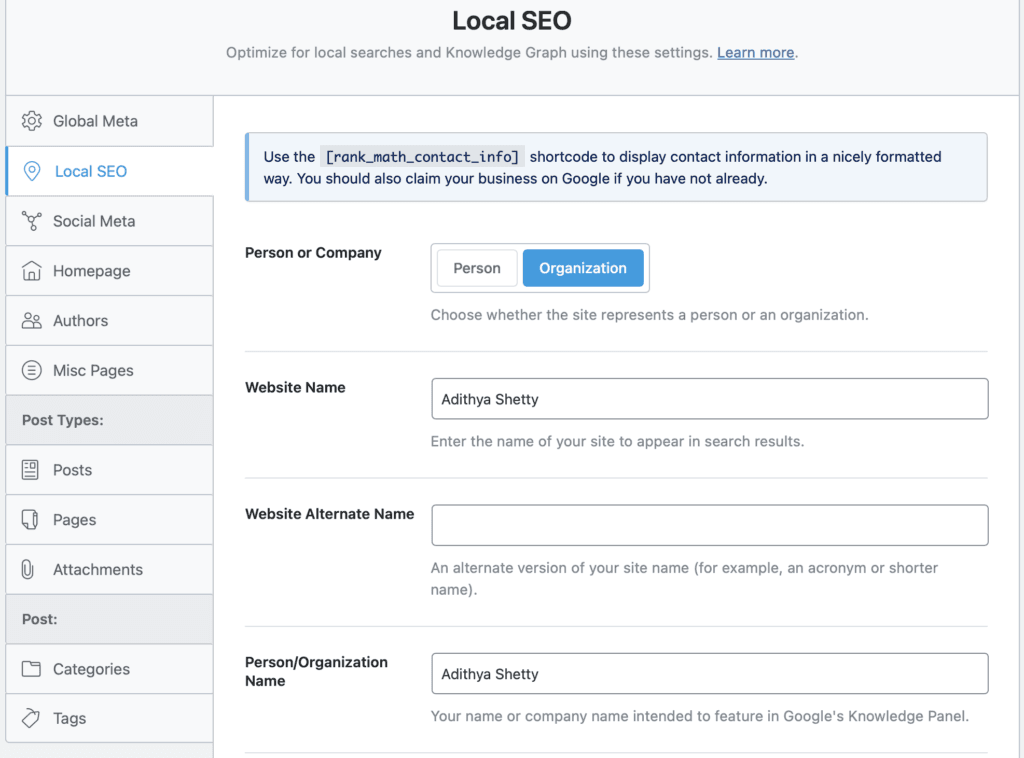The height and width of the screenshot is (758, 1024).
Task: Click the Website Alternate Name label
Action: [x=330, y=514]
